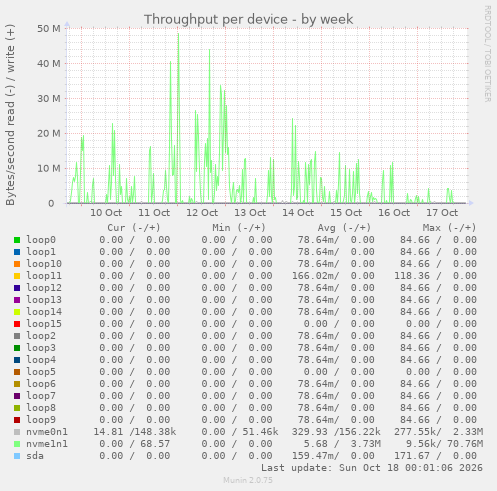
Task: Click the loop0 green legend swatch
Action: (x=17, y=240)
